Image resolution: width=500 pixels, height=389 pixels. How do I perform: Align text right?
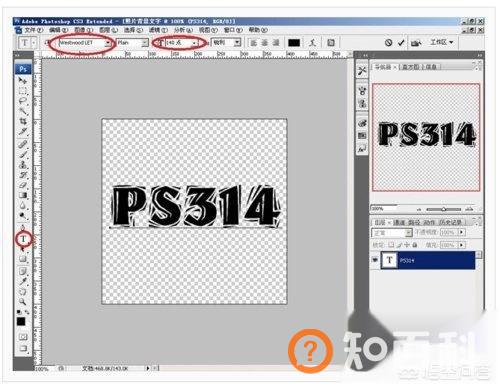click(x=276, y=43)
